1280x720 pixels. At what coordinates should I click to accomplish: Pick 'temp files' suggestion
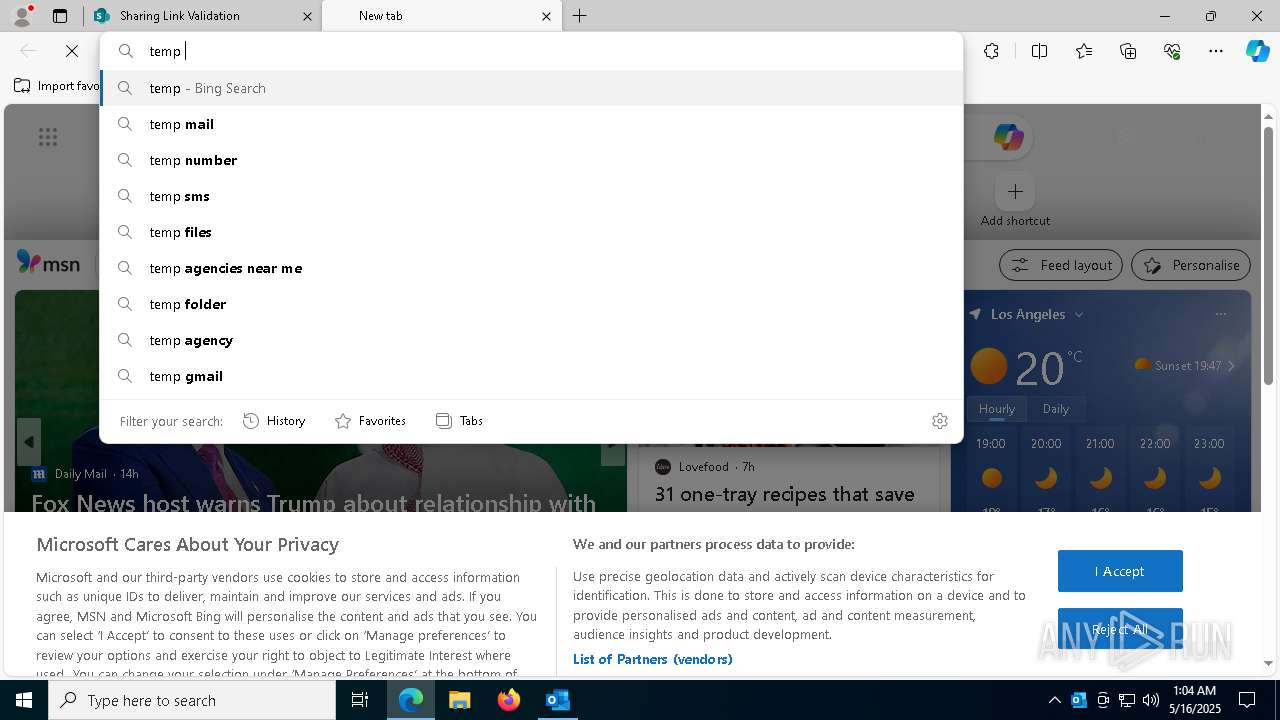coord(531,232)
